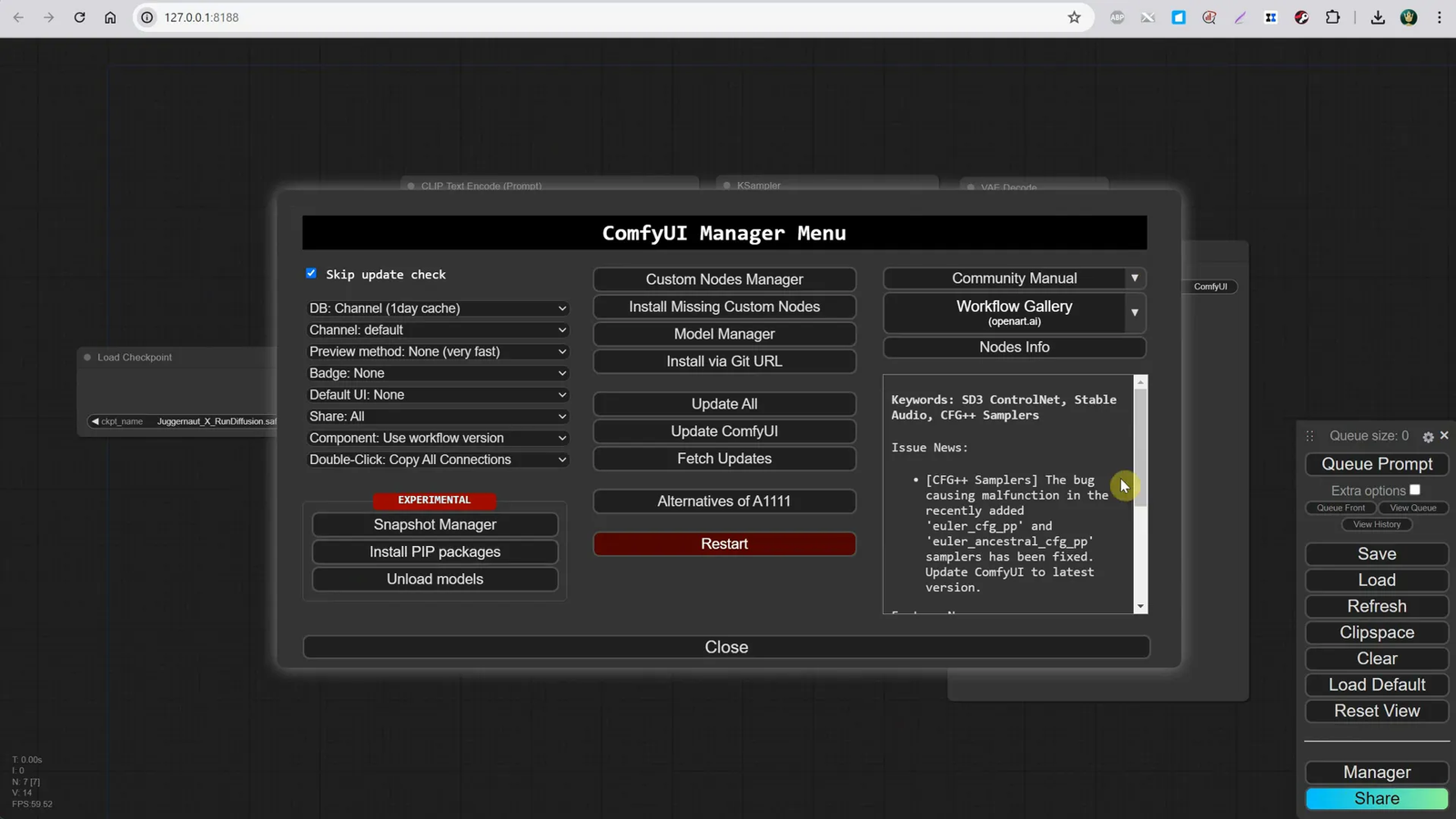Screen dimensions: 1456x819
Task: Open the Badge: None dropdown
Action: click(x=438, y=373)
